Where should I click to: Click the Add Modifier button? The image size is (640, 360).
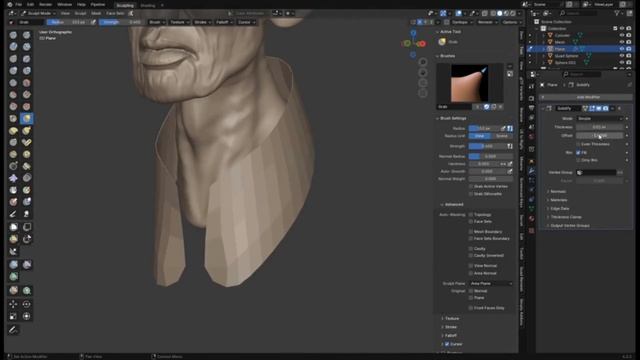pyautogui.click(x=587, y=97)
